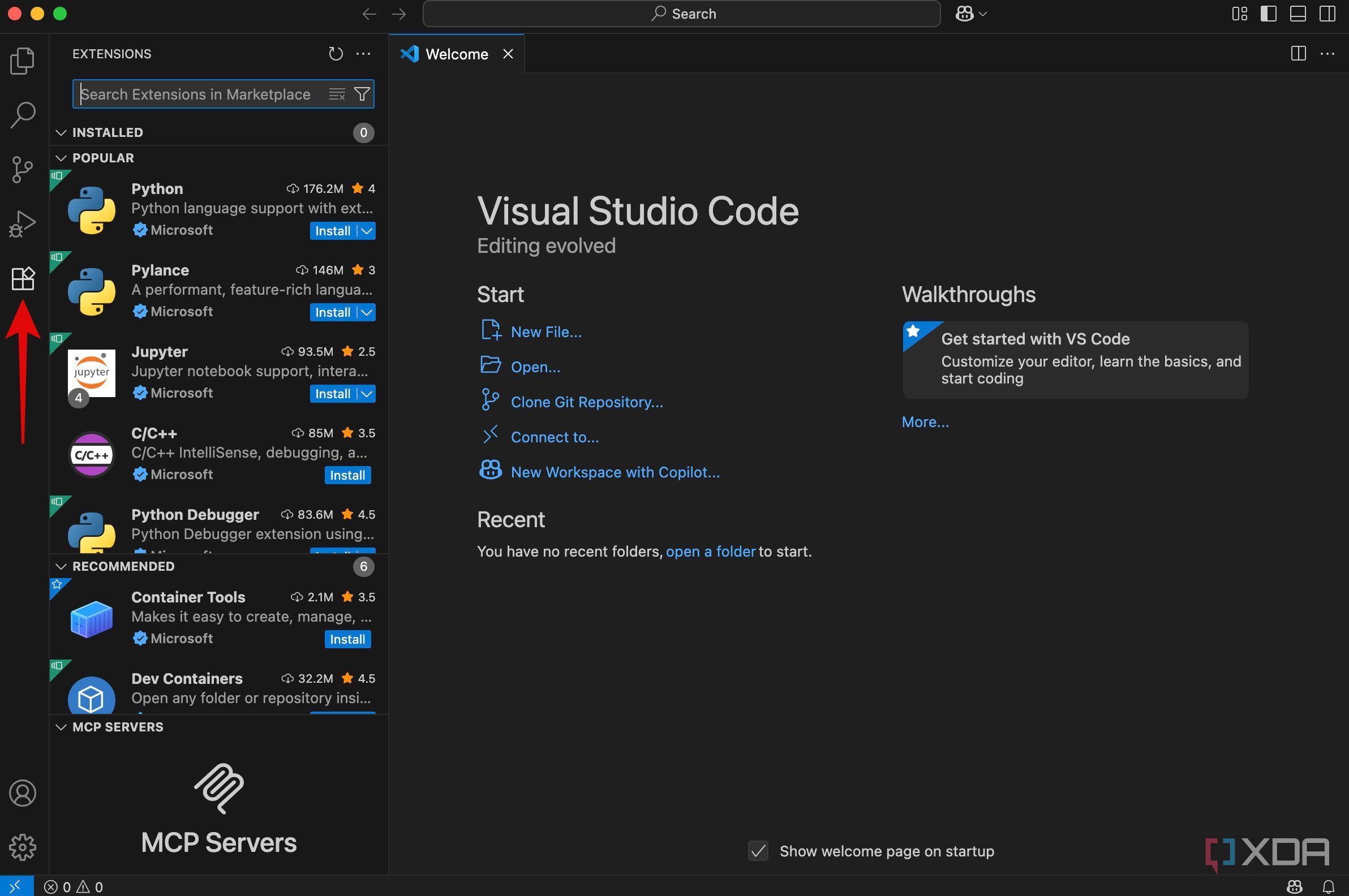Click the filter extensions funnel icon
Viewport: 1349px width, 896px height.
362,94
